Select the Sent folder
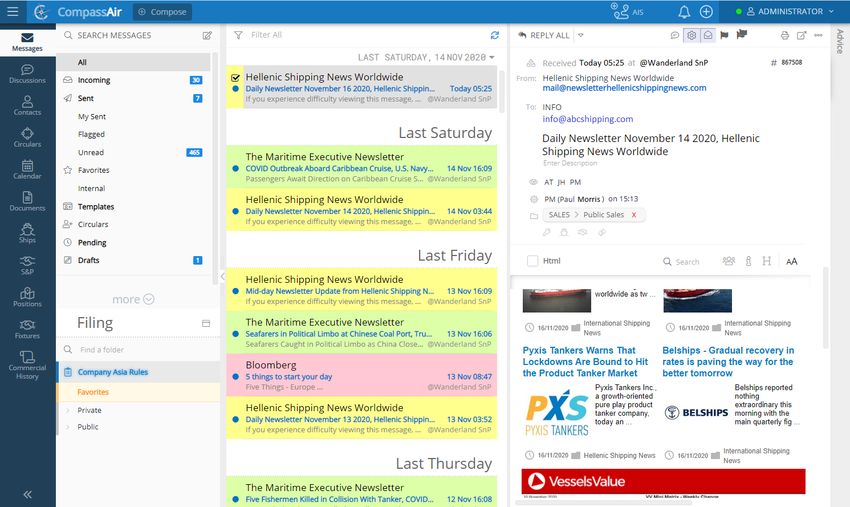The width and height of the screenshot is (850, 507). 133,98
